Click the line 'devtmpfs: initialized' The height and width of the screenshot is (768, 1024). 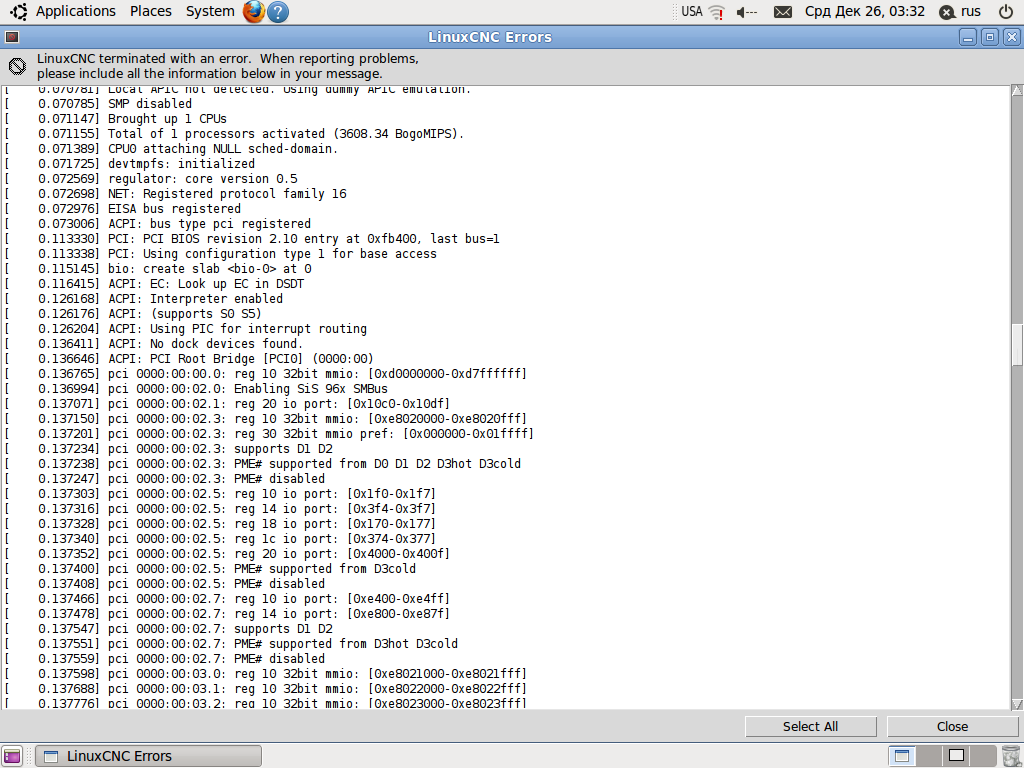coord(181,163)
